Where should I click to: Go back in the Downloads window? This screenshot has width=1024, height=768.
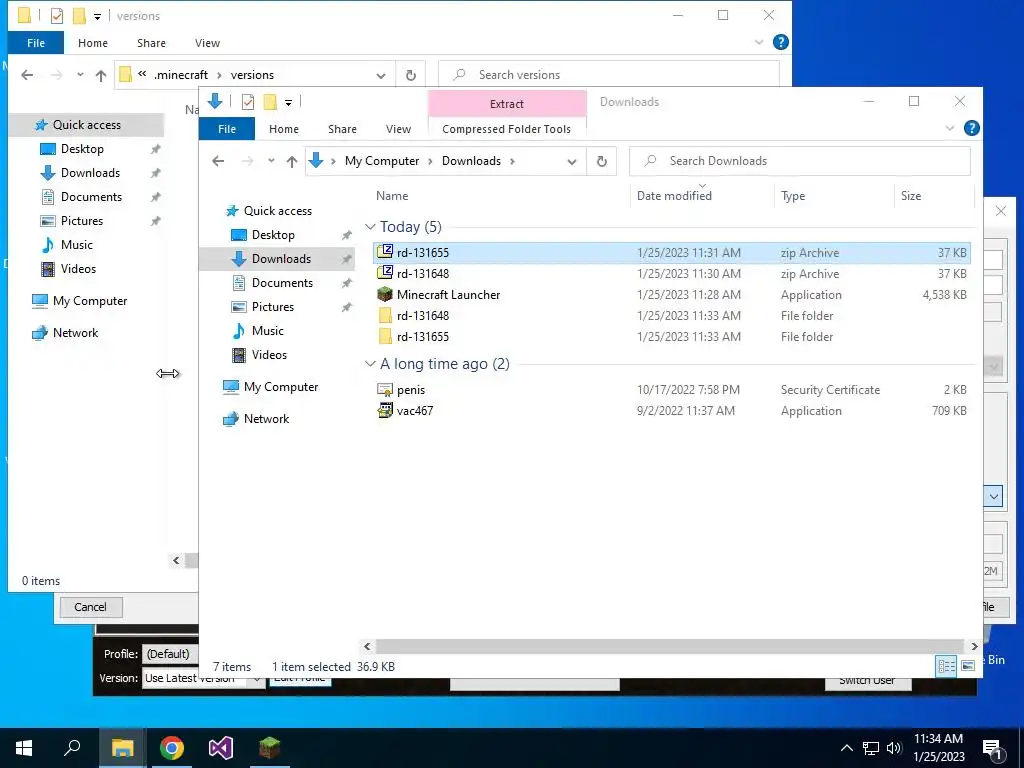[x=218, y=161]
